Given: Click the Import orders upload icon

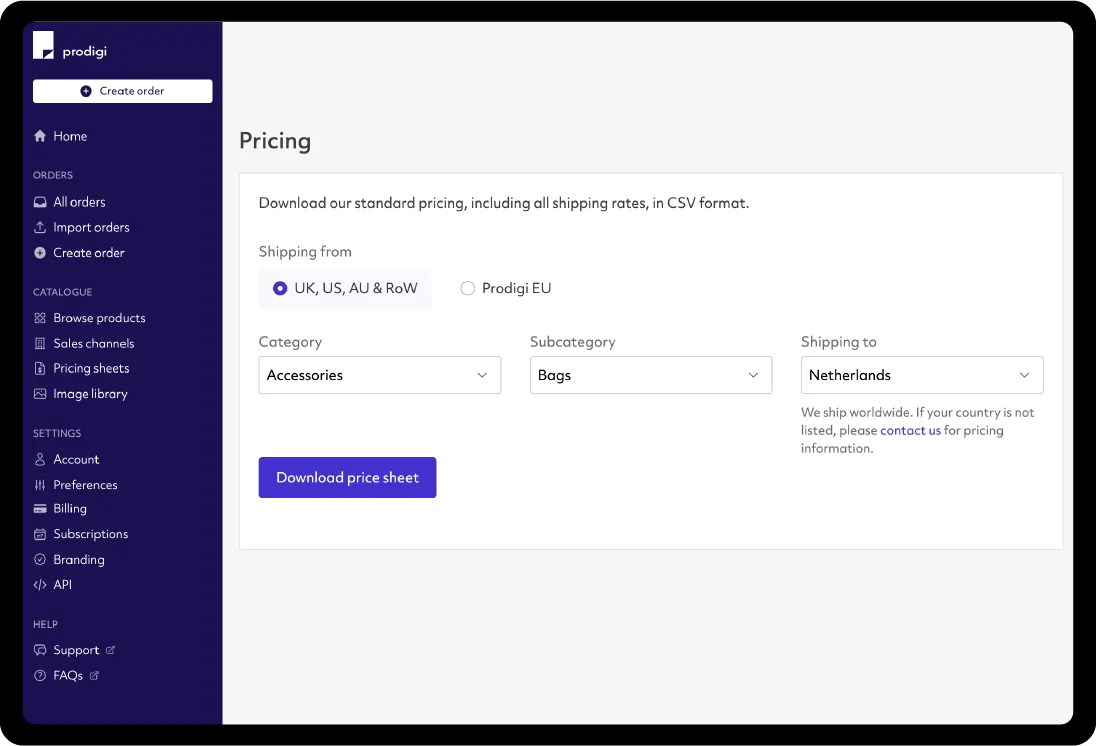Looking at the screenshot, I should [x=40, y=227].
